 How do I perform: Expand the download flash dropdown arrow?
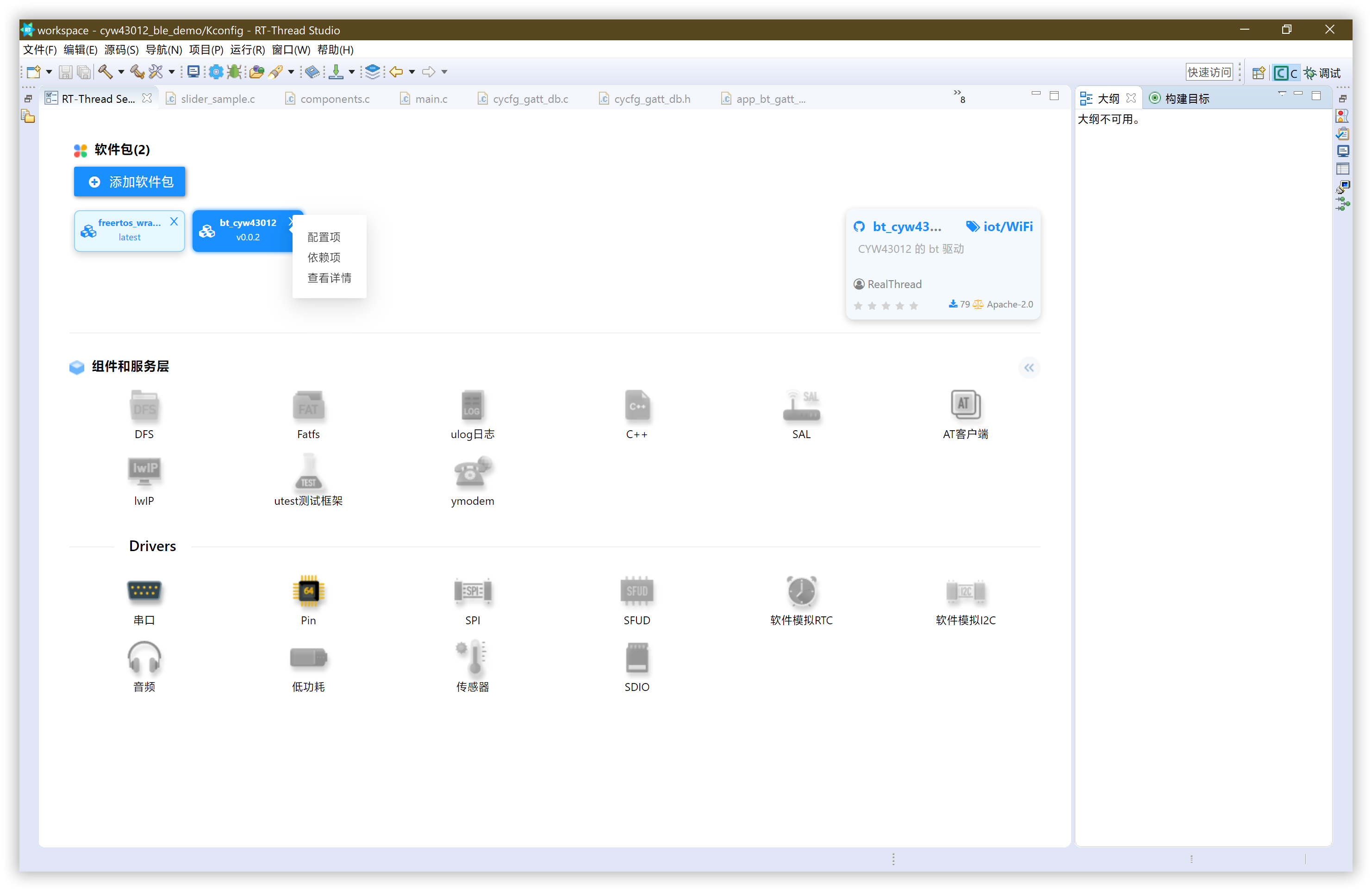click(x=352, y=72)
